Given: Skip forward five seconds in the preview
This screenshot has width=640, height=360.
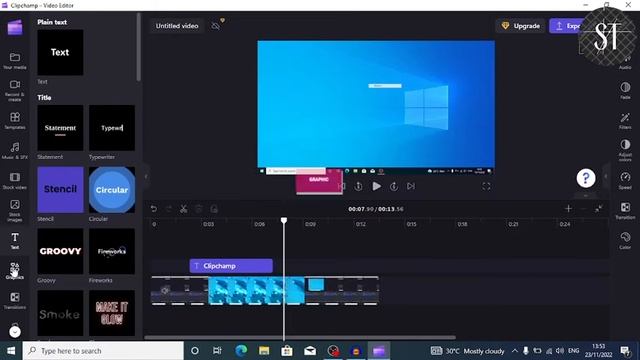Looking at the screenshot, I should (x=393, y=186).
